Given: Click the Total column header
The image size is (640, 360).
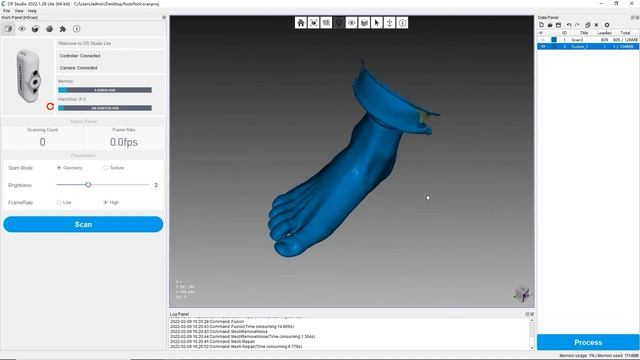Looking at the screenshot, I should (x=625, y=33).
